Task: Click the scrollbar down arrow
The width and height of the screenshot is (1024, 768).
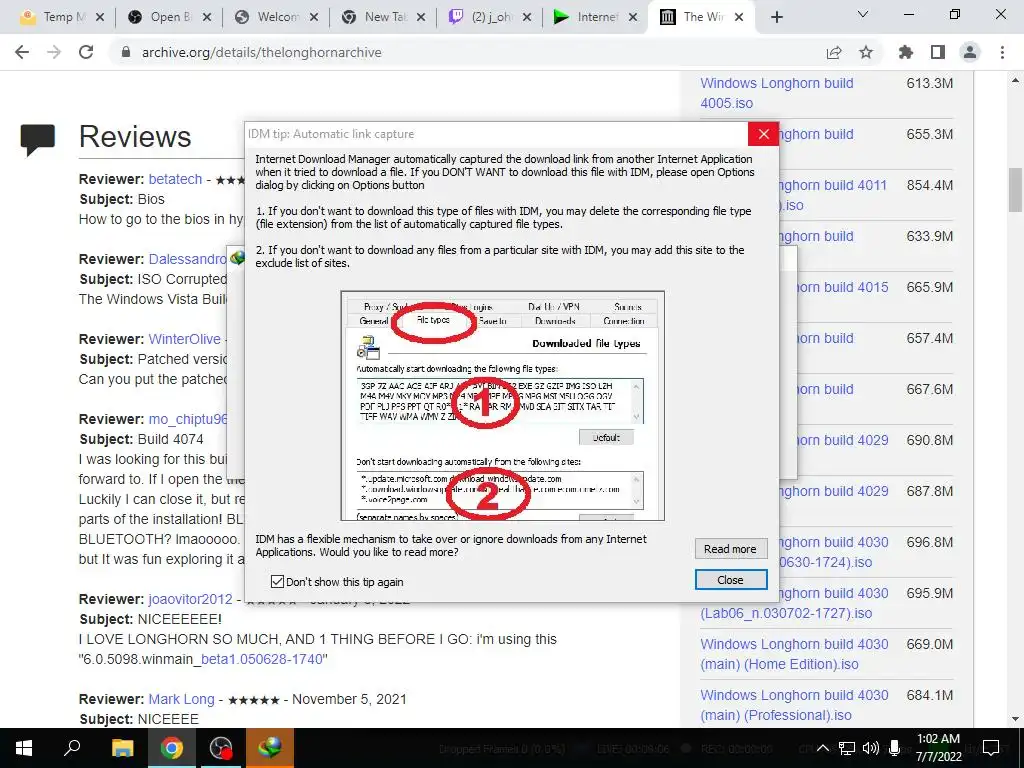Action: coord(1015,719)
